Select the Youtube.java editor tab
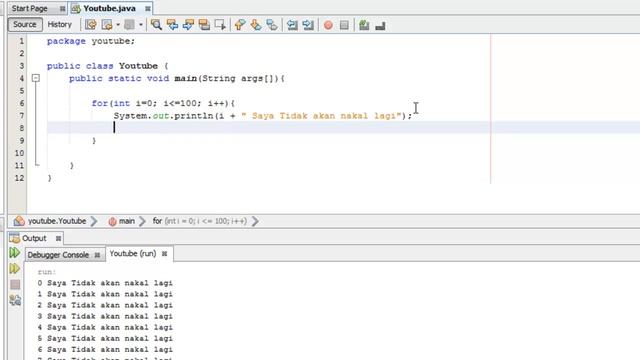 click(x=109, y=9)
